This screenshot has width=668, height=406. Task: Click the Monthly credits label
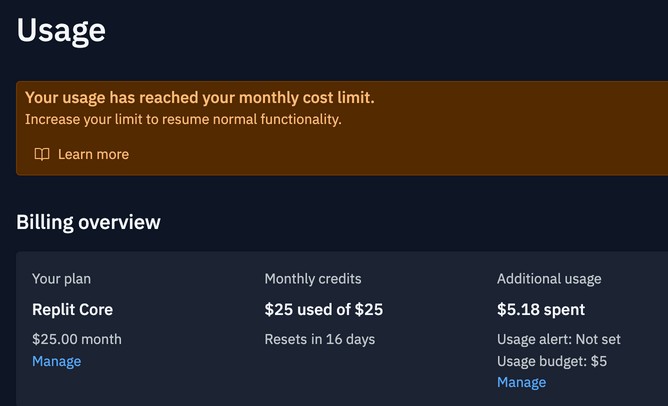(313, 279)
